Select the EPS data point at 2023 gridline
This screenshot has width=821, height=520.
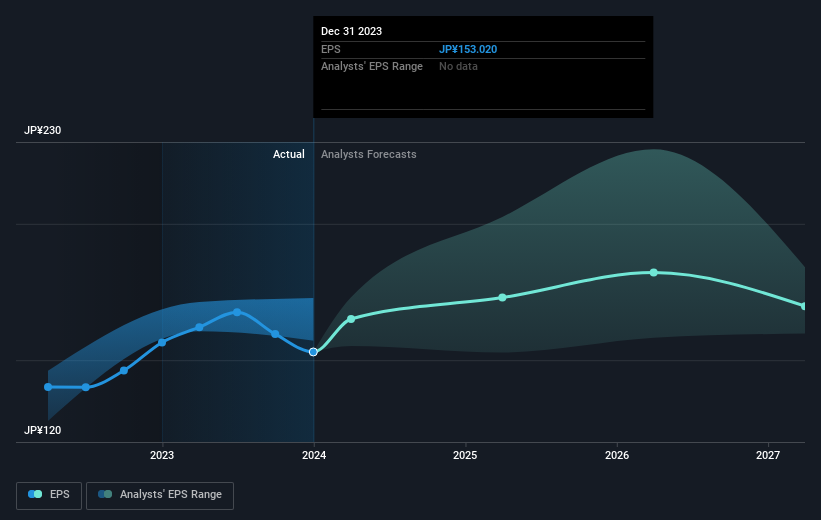click(x=162, y=342)
